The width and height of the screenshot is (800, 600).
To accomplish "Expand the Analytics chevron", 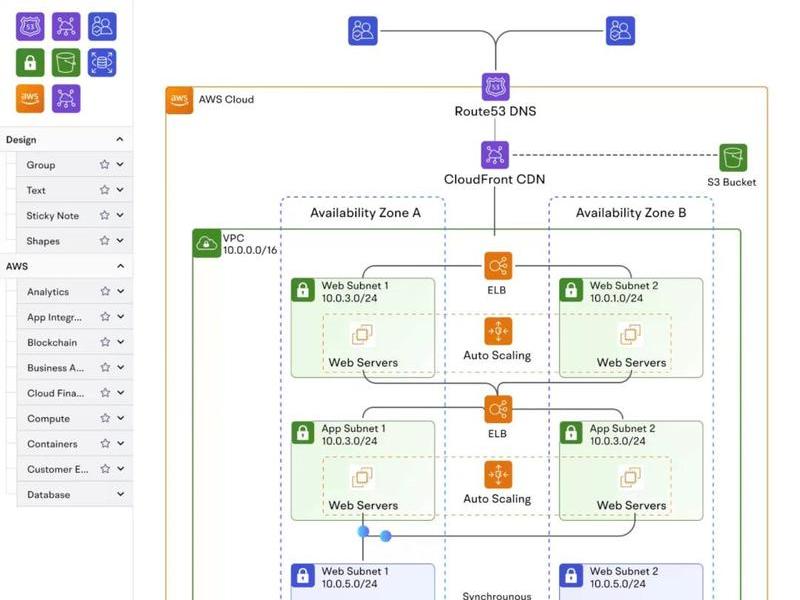I will click(120, 291).
